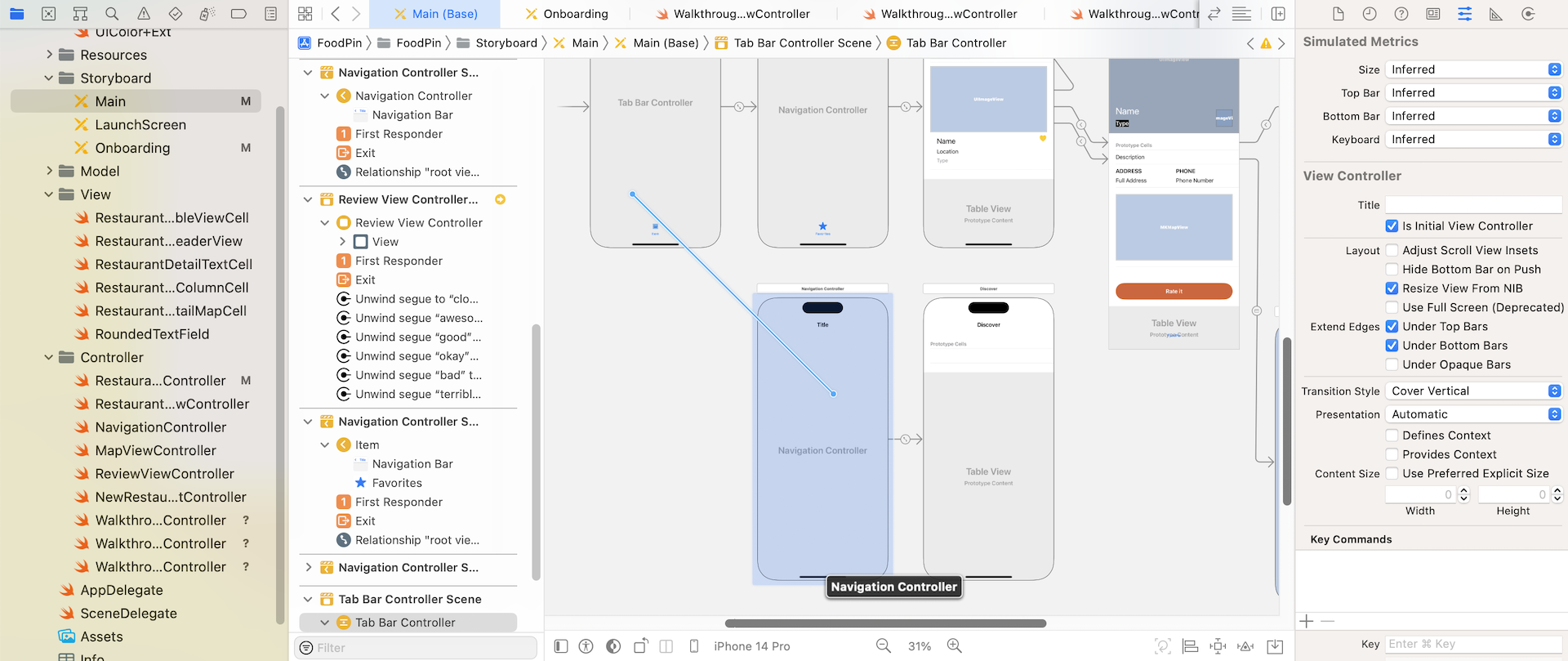Collapse the Review View Controller scene

tap(308, 199)
